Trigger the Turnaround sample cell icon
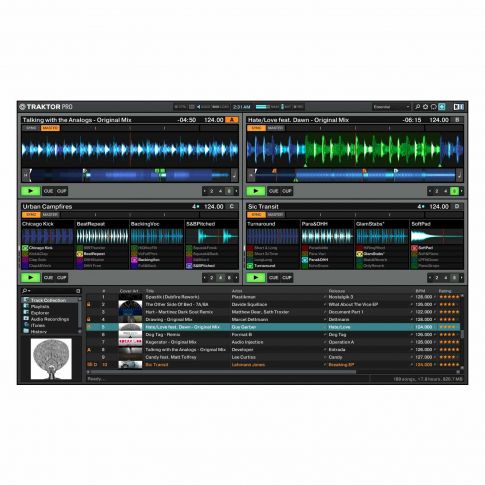The height and width of the screenshot is (485, 485). click(x=250, y=266)
